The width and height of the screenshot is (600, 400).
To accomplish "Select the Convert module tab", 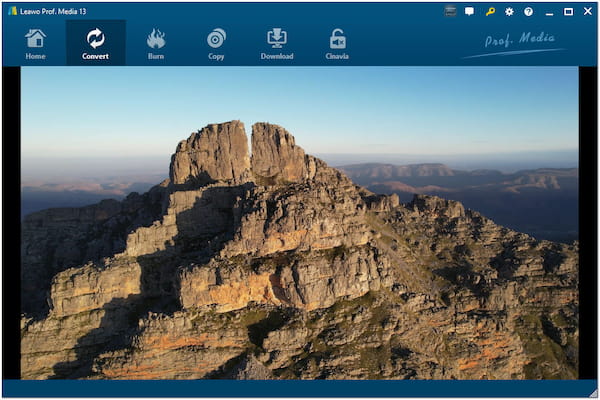I will click(96, 43).
